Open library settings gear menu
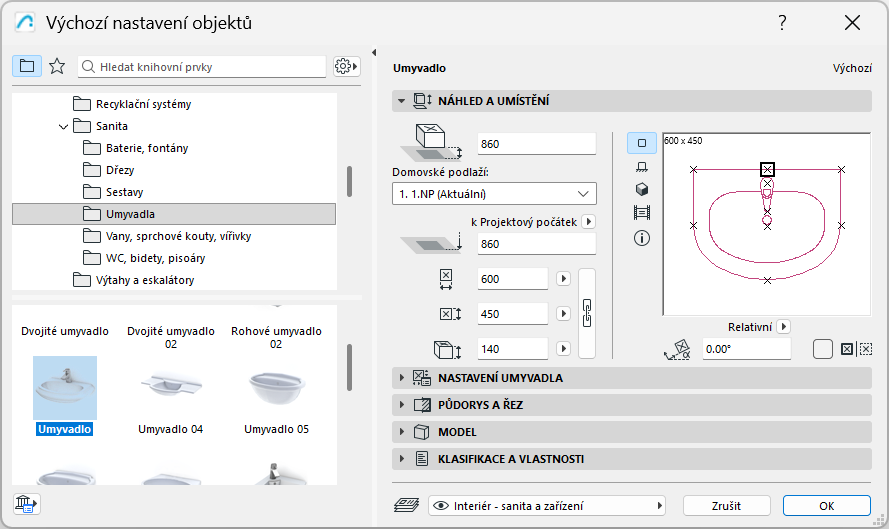This screenshot has height=529, width=889. point(346,66)
